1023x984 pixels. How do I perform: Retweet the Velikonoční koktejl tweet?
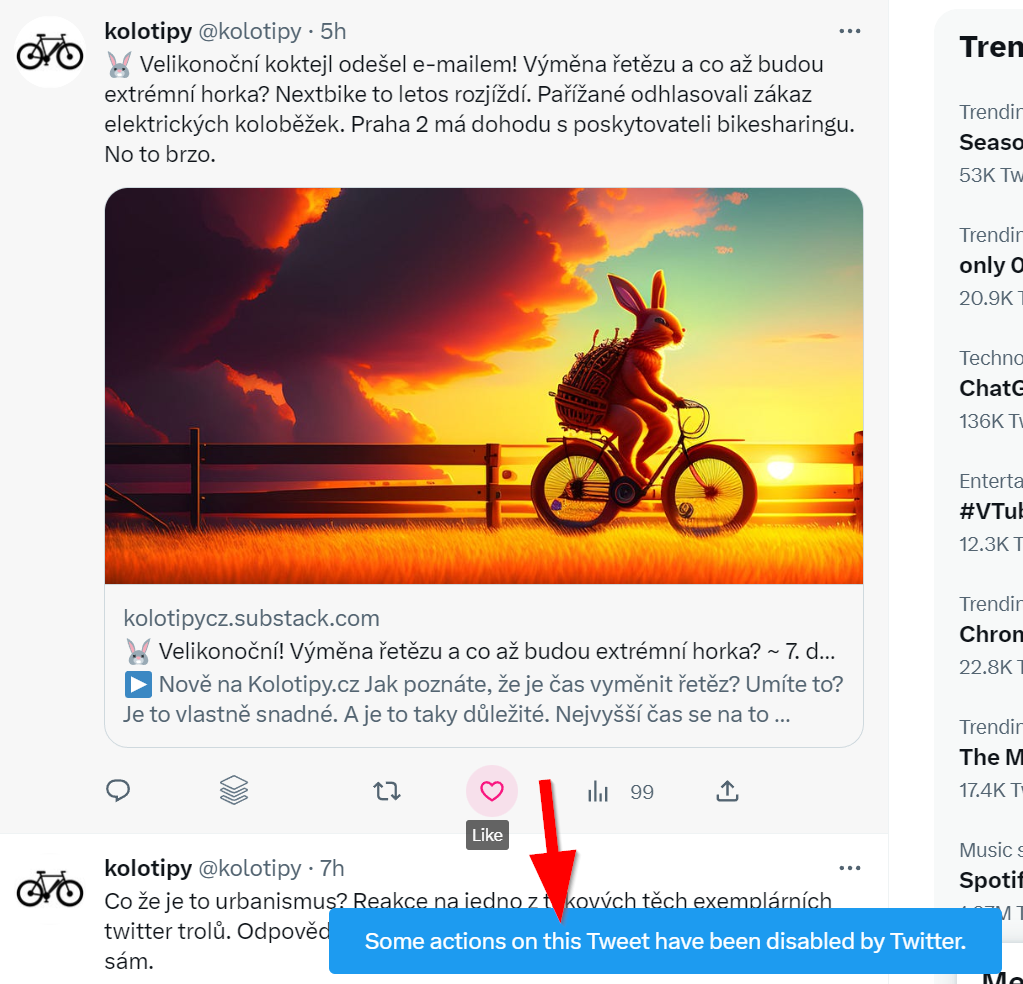point(387,791)
